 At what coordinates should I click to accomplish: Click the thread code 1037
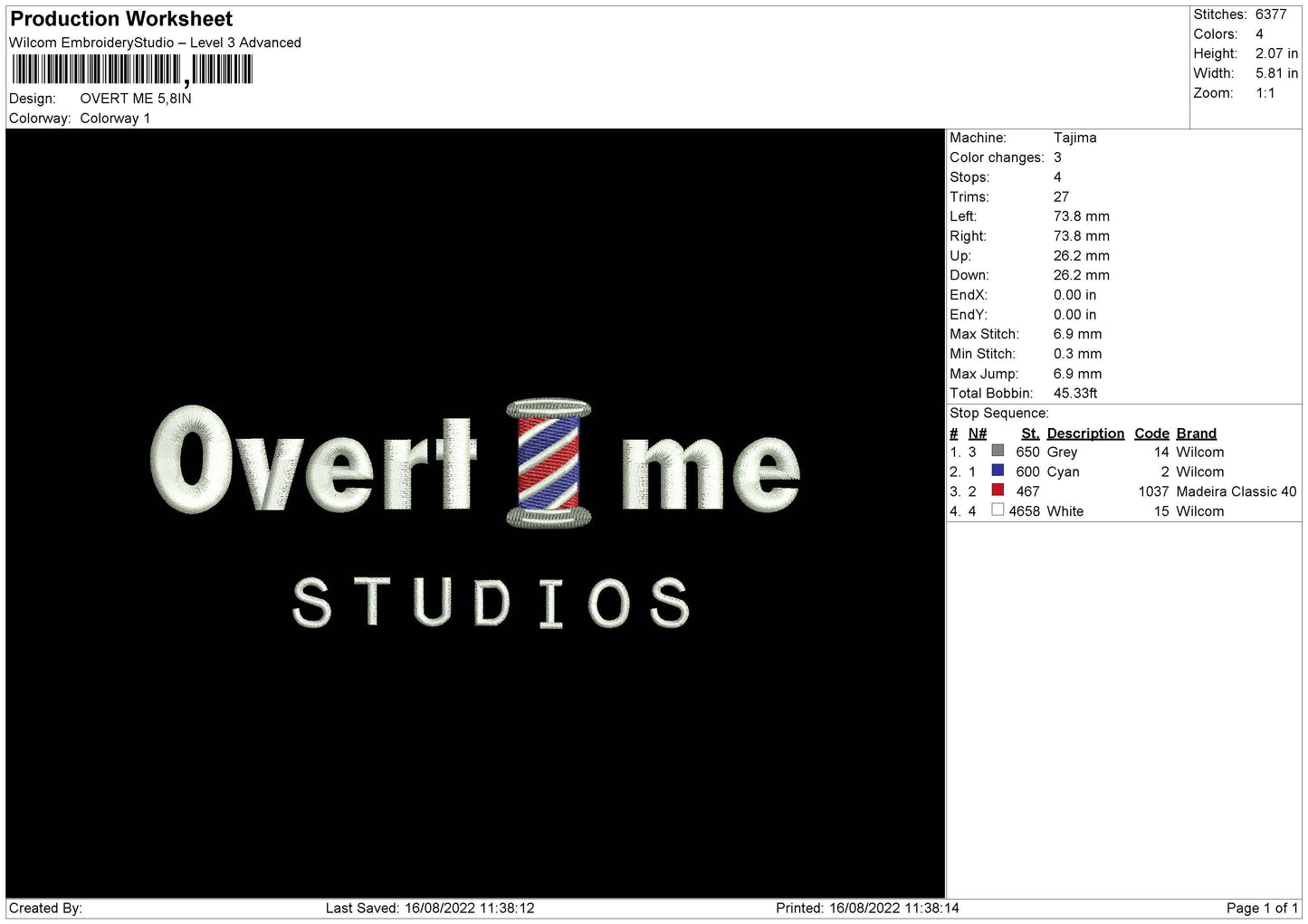1153,491
